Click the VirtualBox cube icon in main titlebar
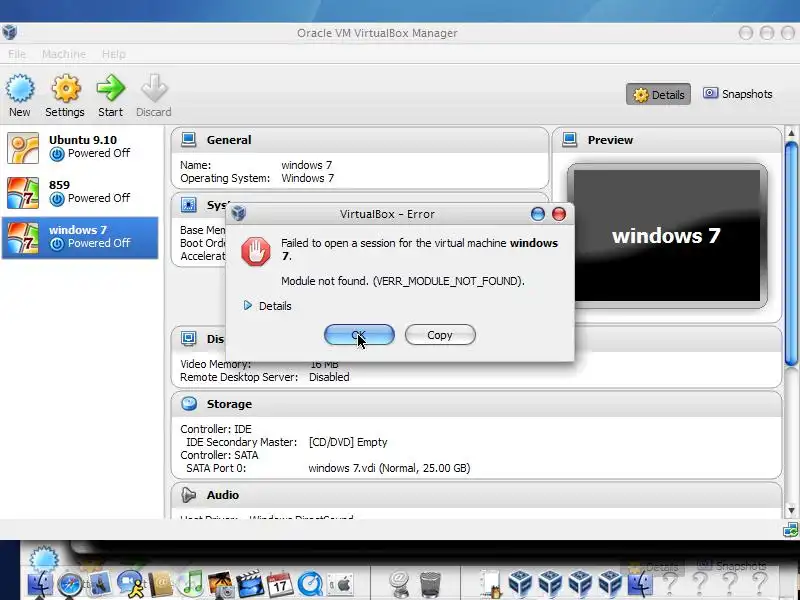This screenshot has height=600, width=800. tap(10, 32)
